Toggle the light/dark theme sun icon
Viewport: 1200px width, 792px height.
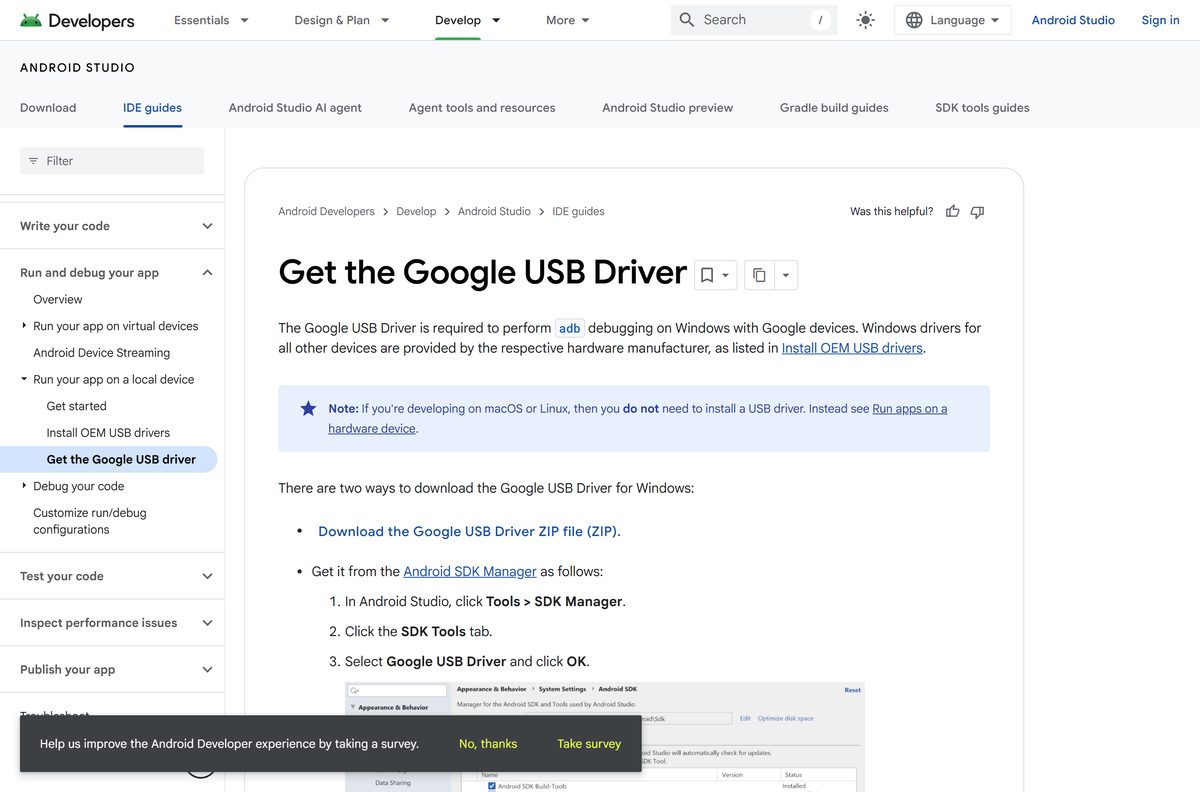tap(866, 20)
